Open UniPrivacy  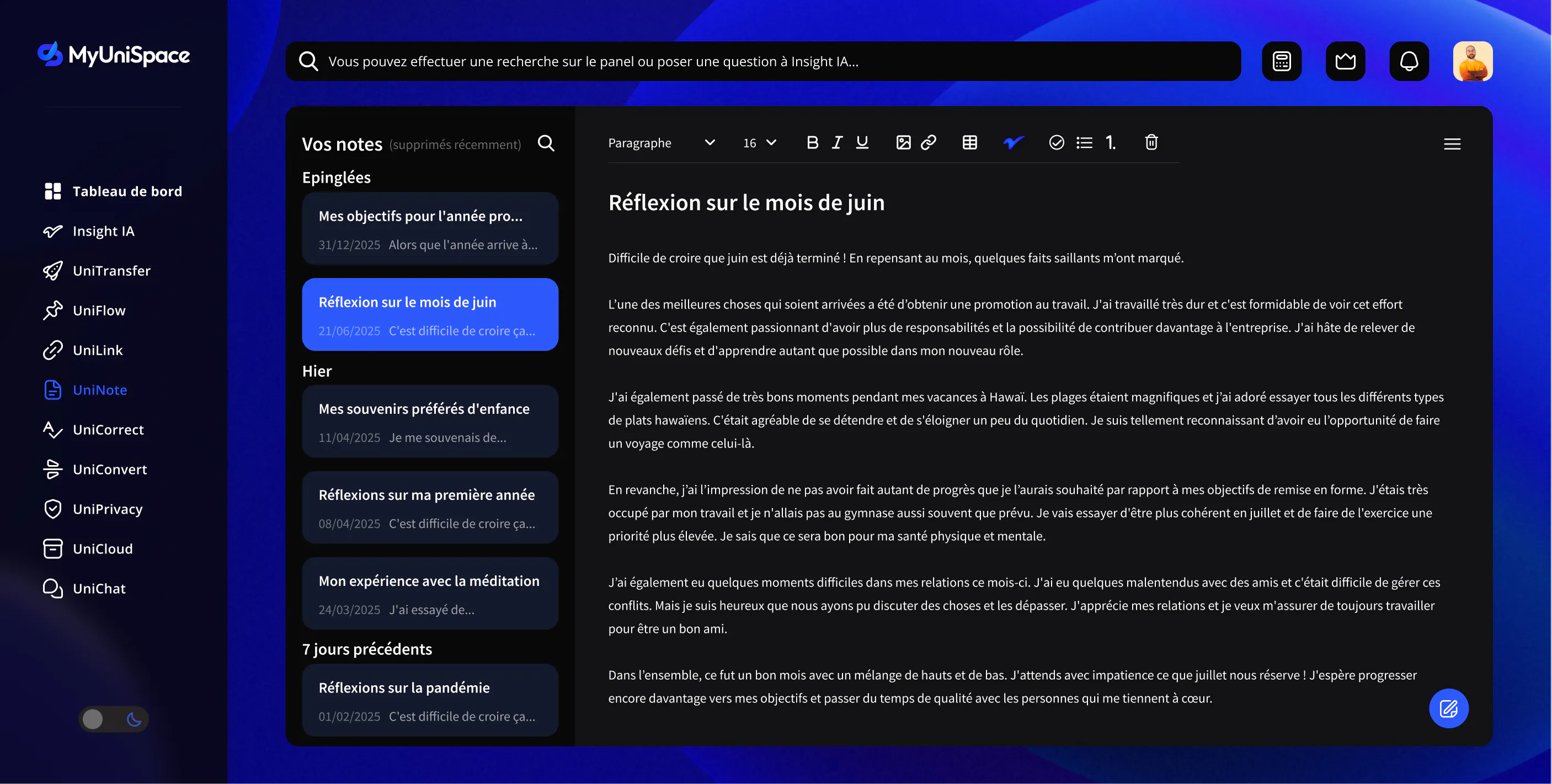[x=93, y=509]
